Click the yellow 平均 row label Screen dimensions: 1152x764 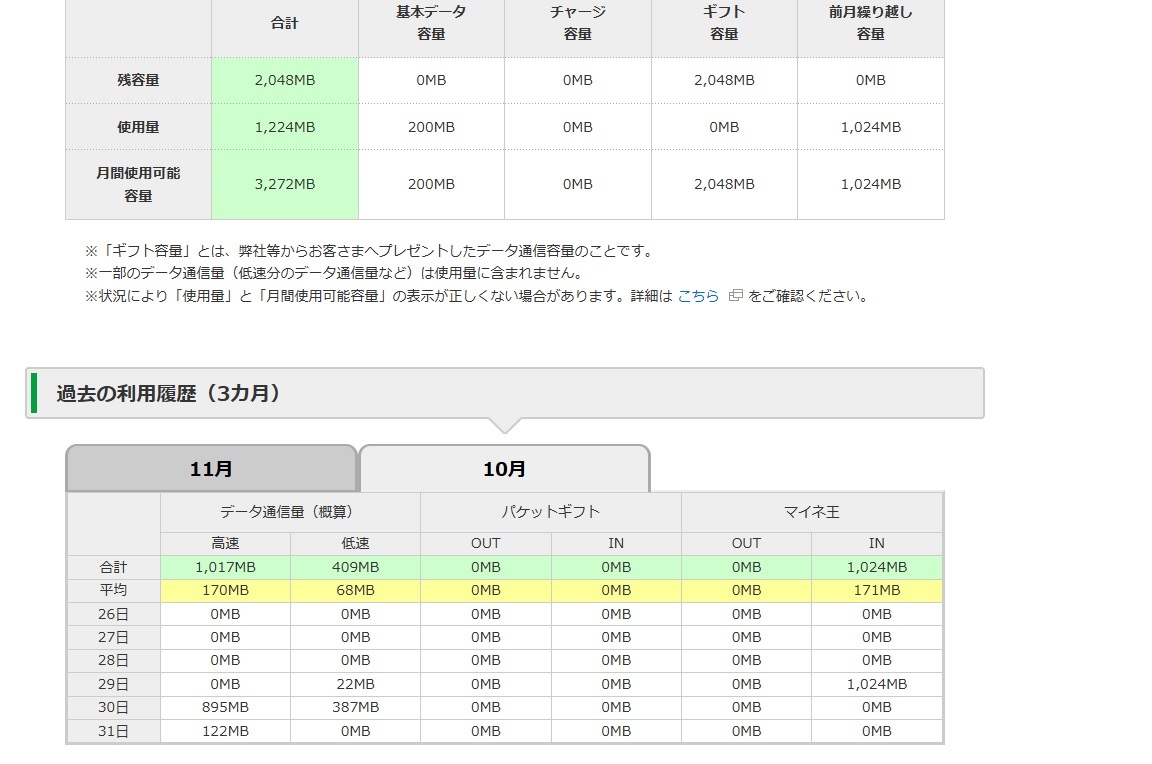114,590
